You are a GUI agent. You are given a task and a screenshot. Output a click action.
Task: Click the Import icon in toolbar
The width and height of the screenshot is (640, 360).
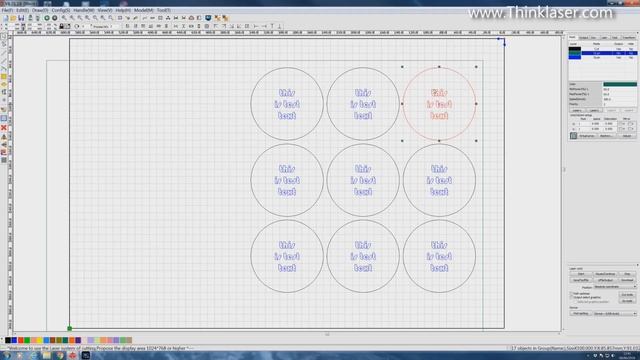(30, 18)
